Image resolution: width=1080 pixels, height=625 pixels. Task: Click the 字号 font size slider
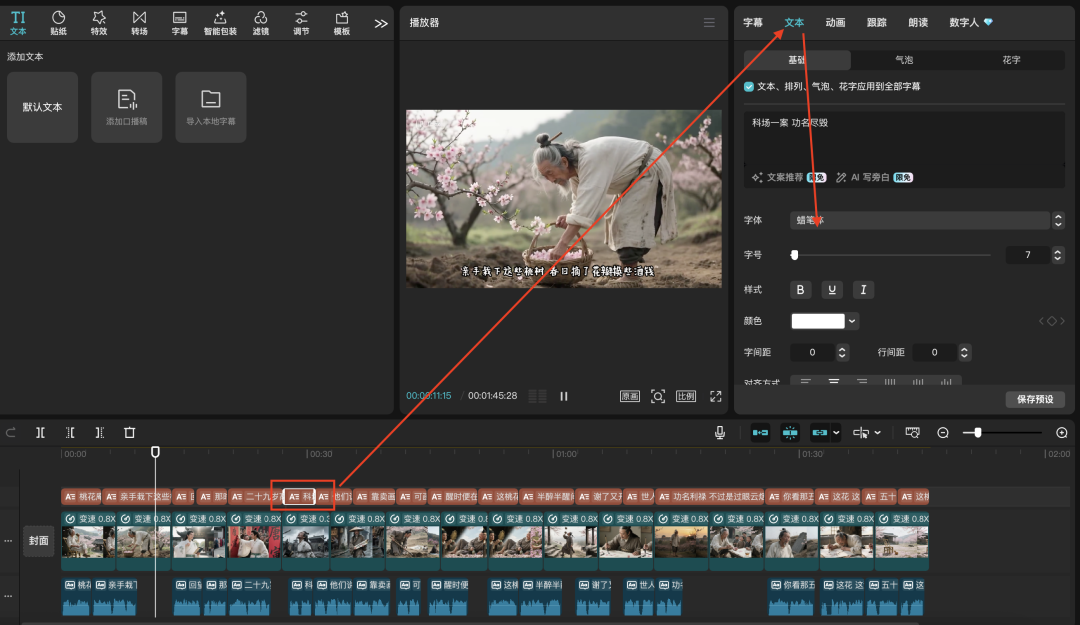[x=890, y=255]
